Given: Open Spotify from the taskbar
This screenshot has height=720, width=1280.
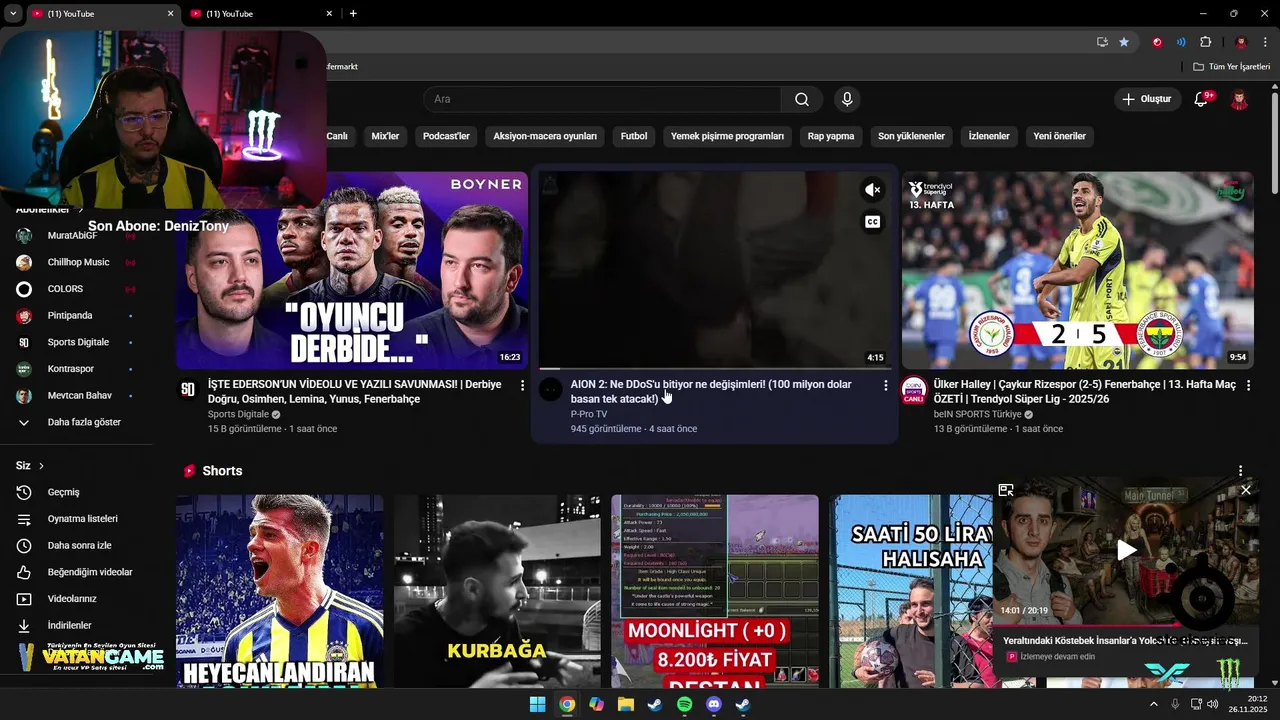Looking at the screenshot, I should [684, 704].
